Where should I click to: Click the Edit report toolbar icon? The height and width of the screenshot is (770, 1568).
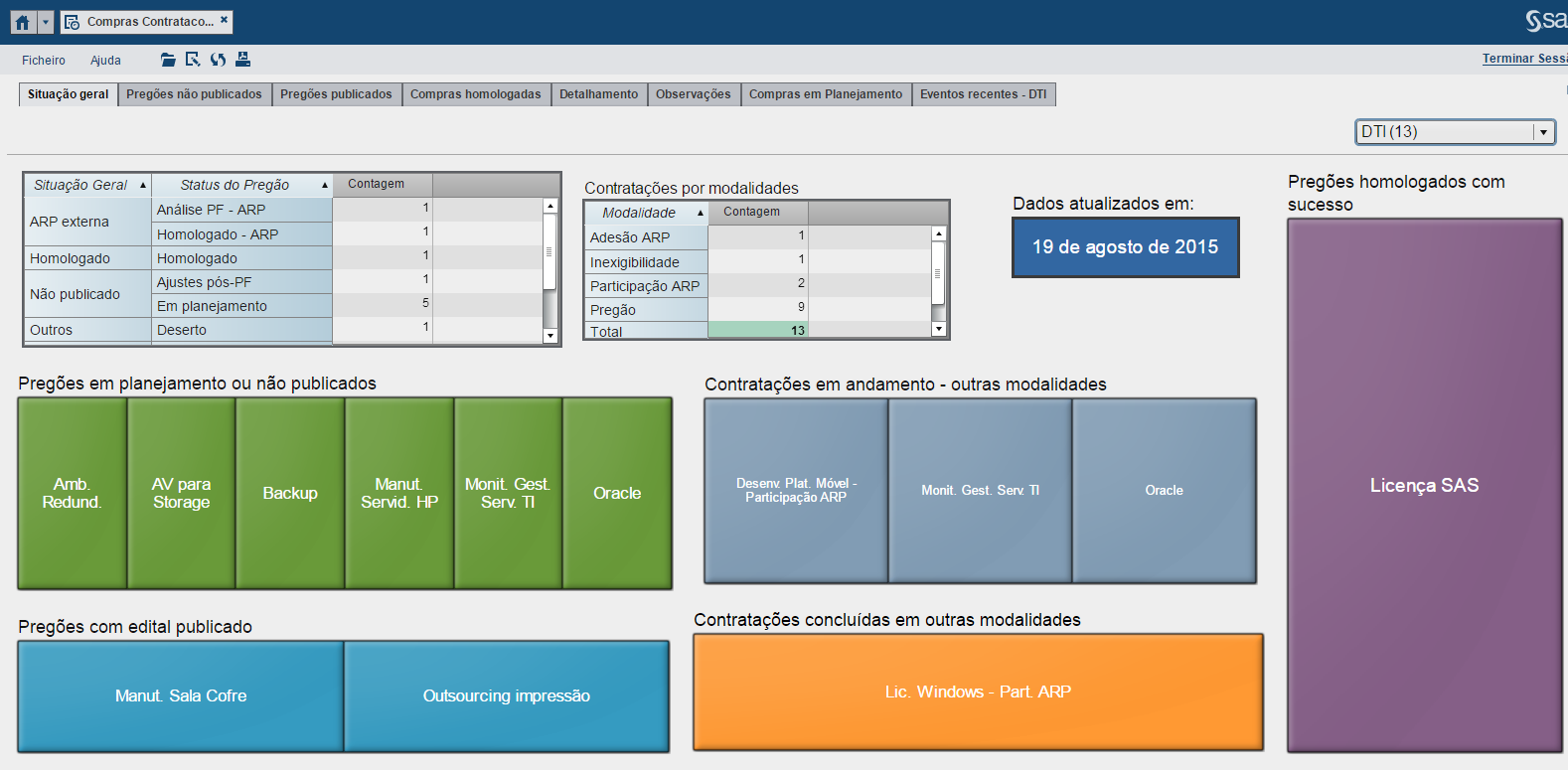click(193, 60)
